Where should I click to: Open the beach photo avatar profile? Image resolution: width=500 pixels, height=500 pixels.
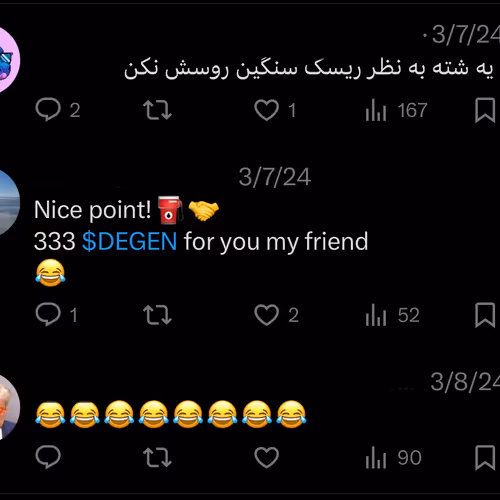[x=8, y=203]
